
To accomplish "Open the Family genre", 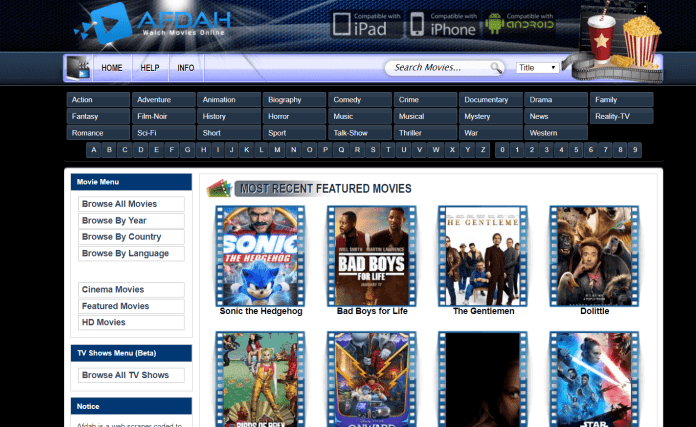I will click(x=621, y=100).
